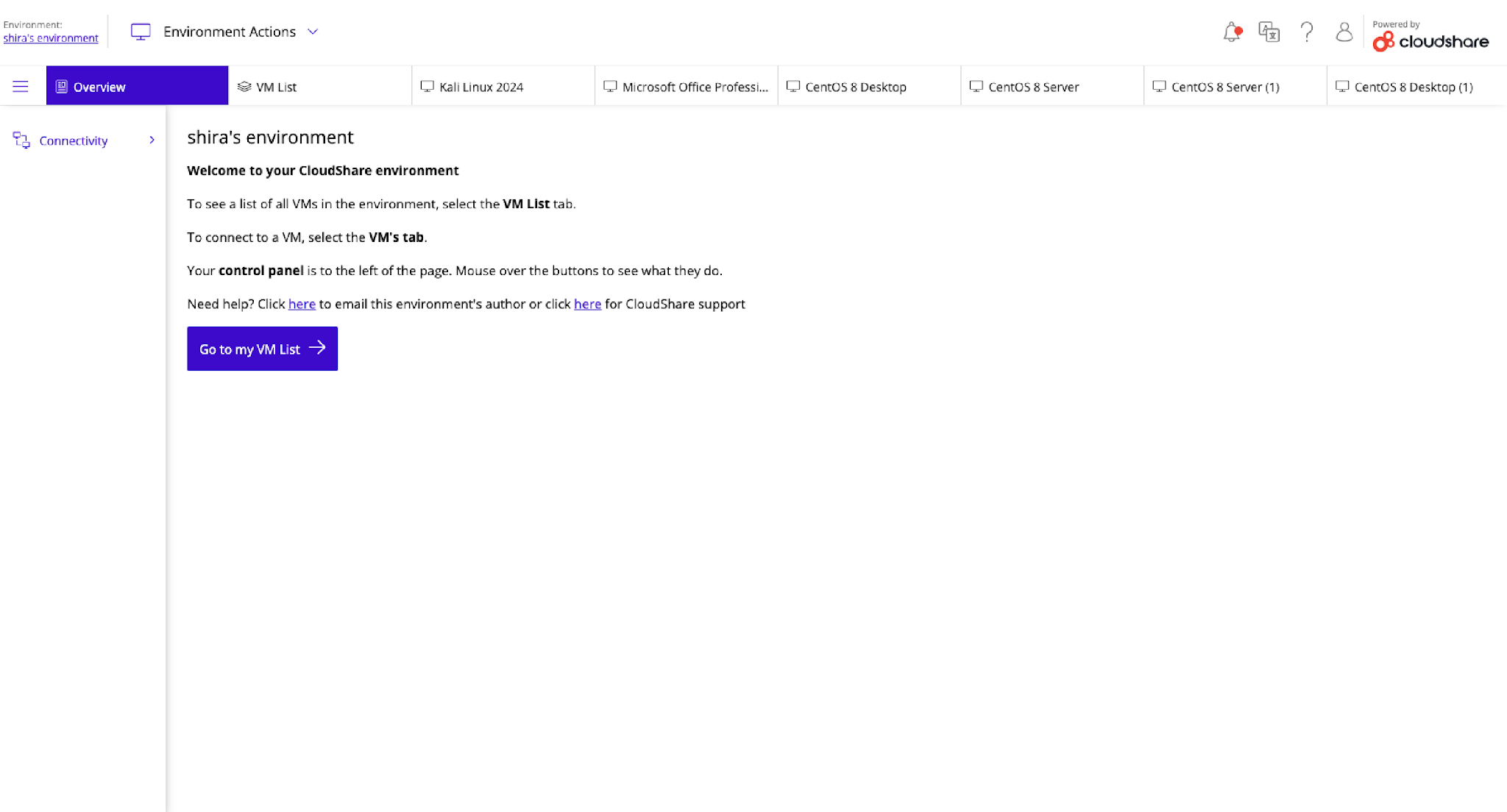
Task: Expand the Connectivity chevron
Action: coord(152,140)
